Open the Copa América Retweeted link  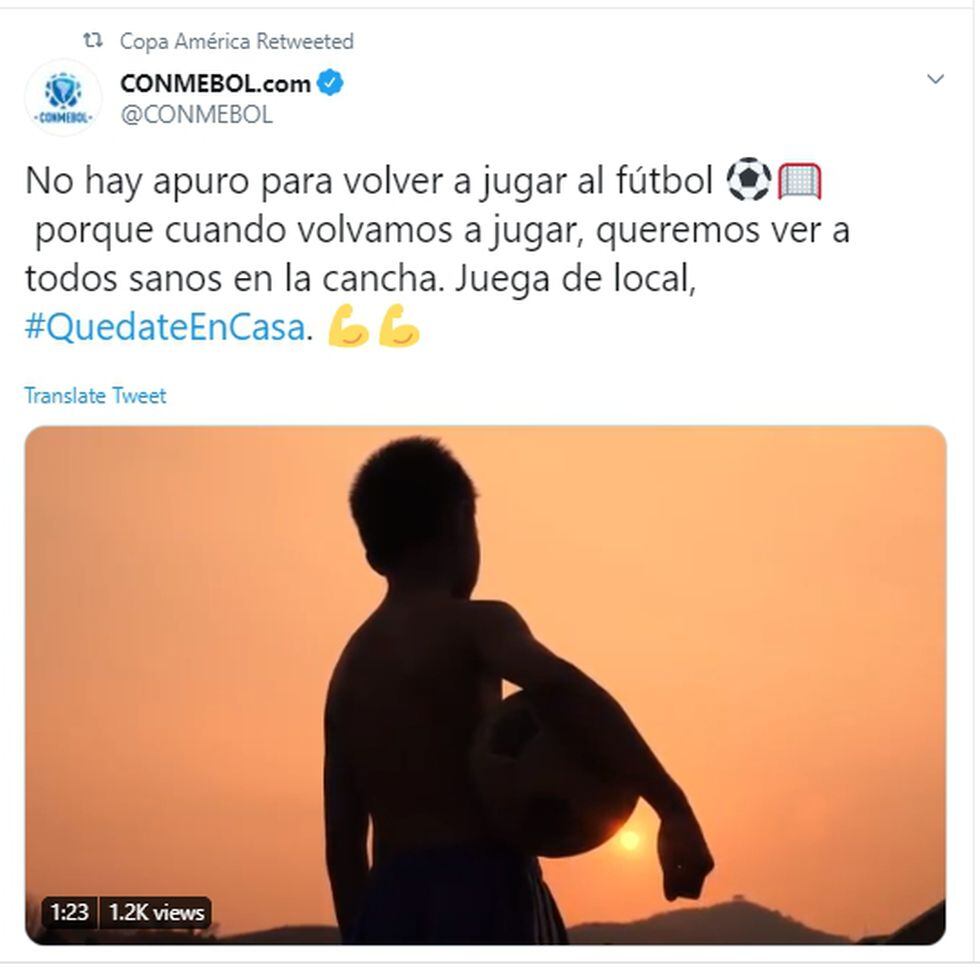[236, 41]
